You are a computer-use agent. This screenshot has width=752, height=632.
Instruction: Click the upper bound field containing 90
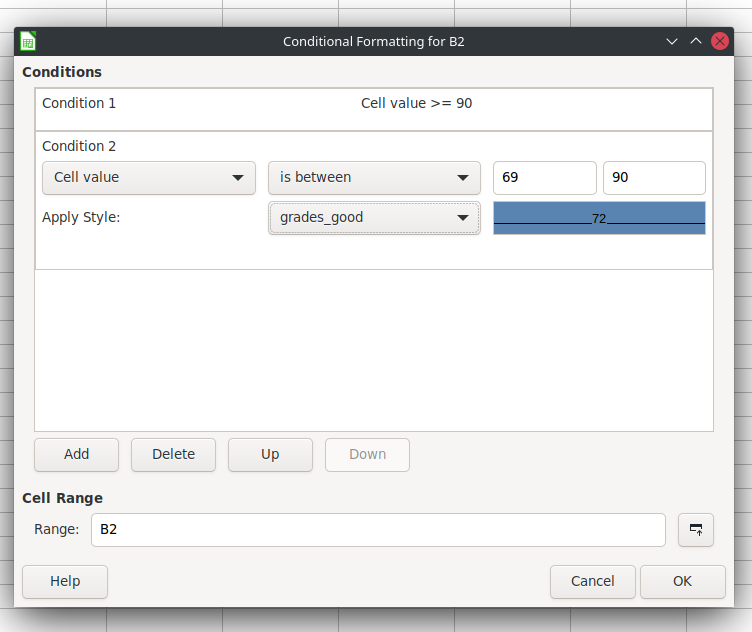(x=654, y=177)
